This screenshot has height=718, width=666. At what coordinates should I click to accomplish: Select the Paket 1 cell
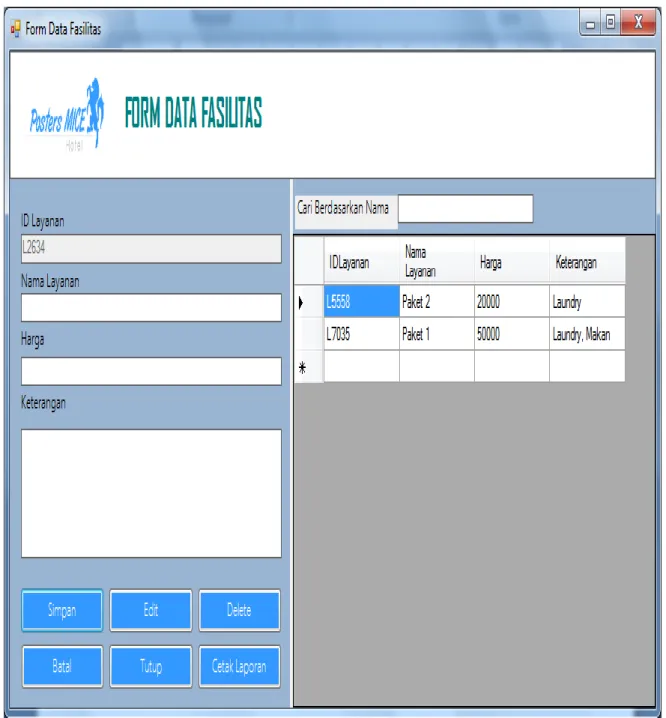click(x=437, y=334)
